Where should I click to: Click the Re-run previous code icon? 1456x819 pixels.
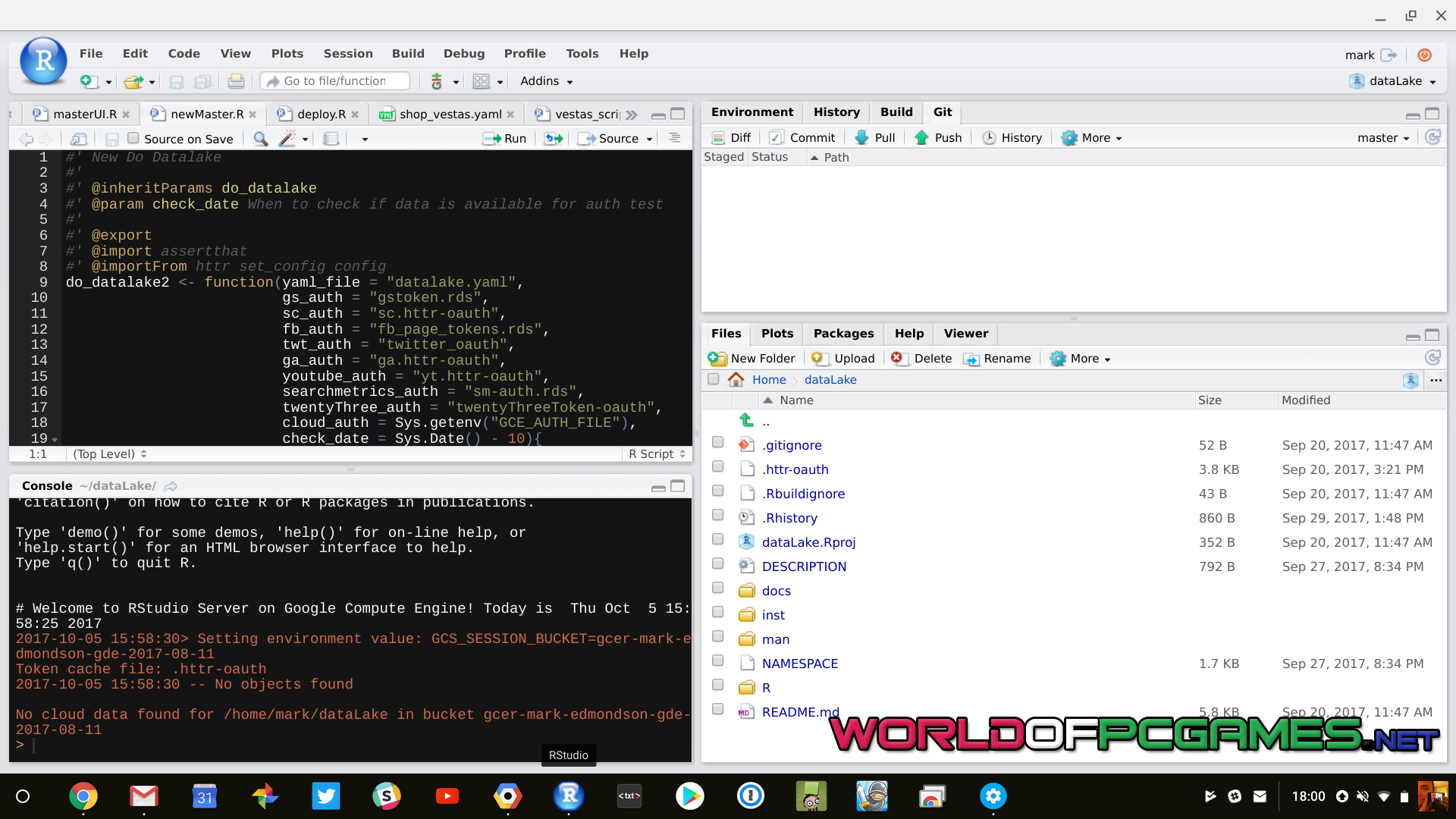pos(554,139)
